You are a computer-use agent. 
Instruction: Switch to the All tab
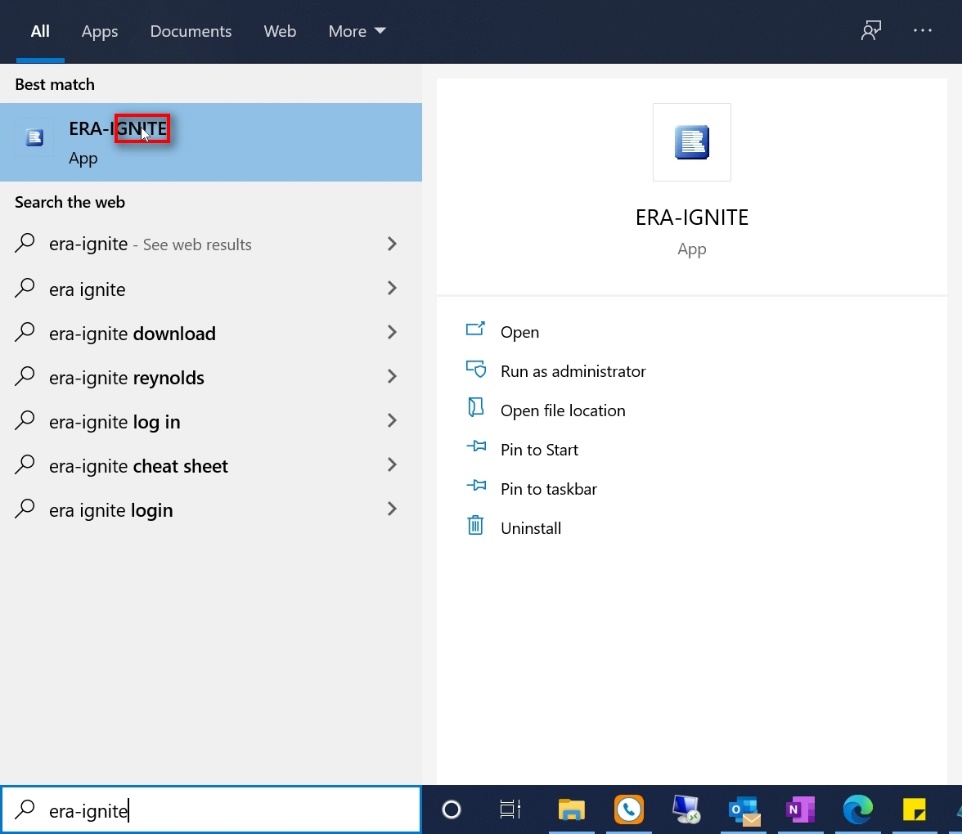[x=40, y=31]
